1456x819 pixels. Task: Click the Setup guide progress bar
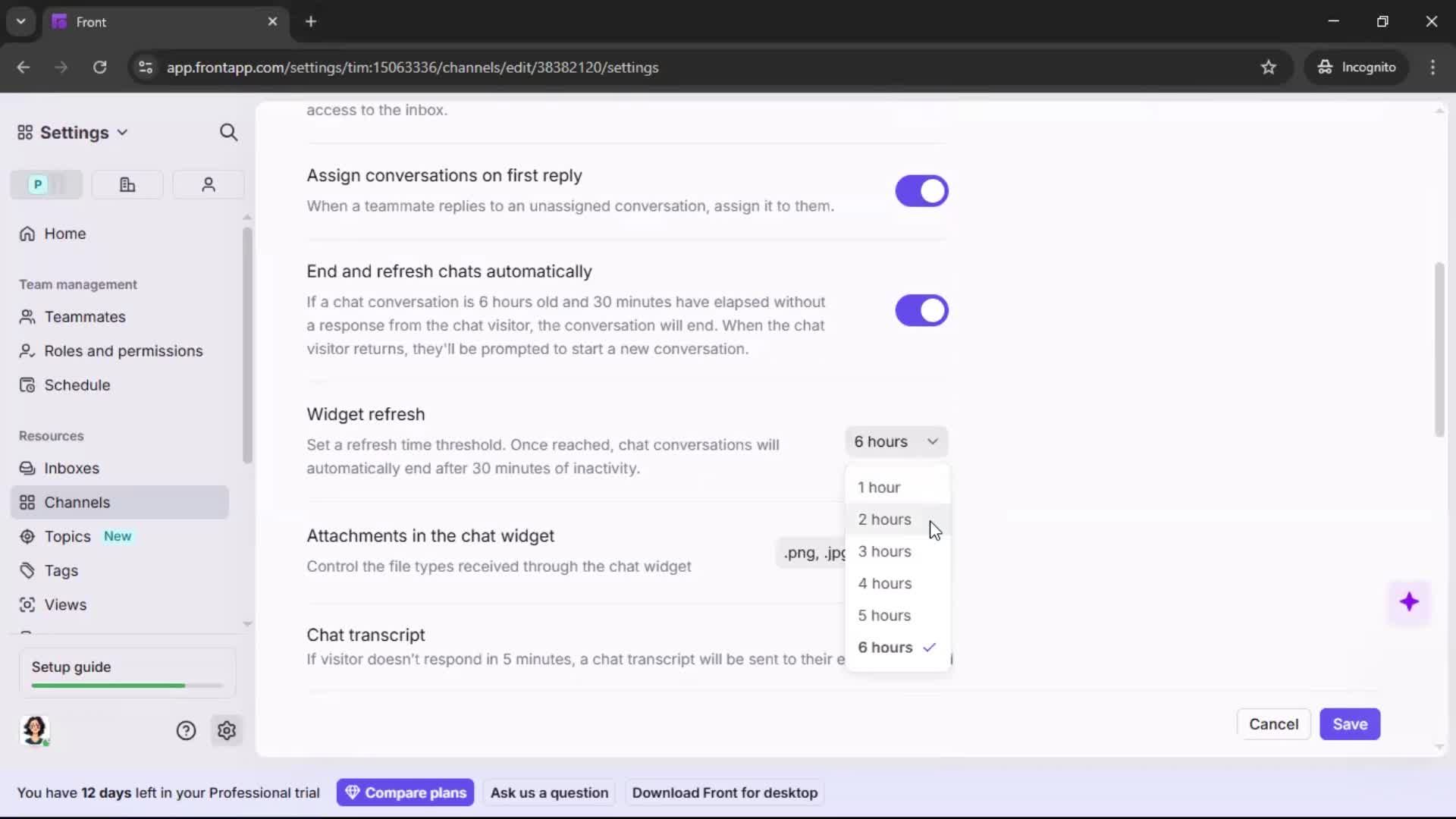[127, 686]
